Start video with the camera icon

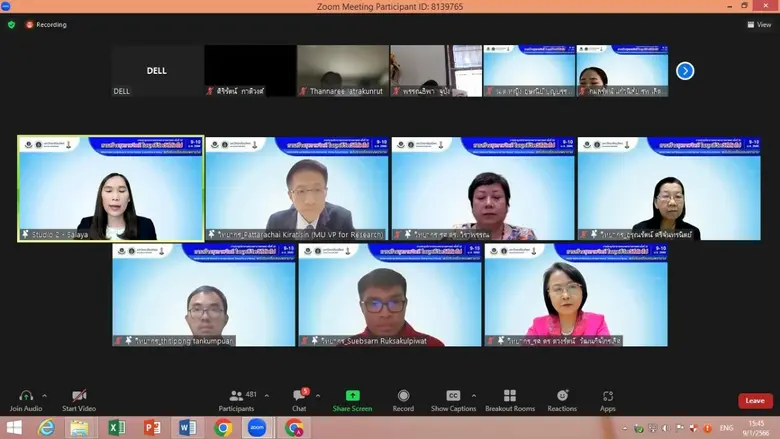pos(79,395)
